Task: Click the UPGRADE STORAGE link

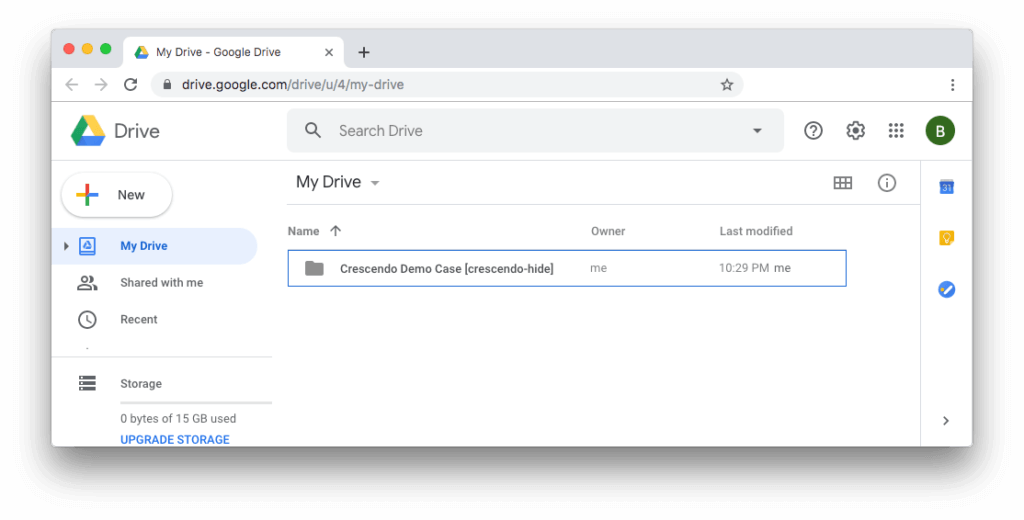Action: [x=175, y=440]
